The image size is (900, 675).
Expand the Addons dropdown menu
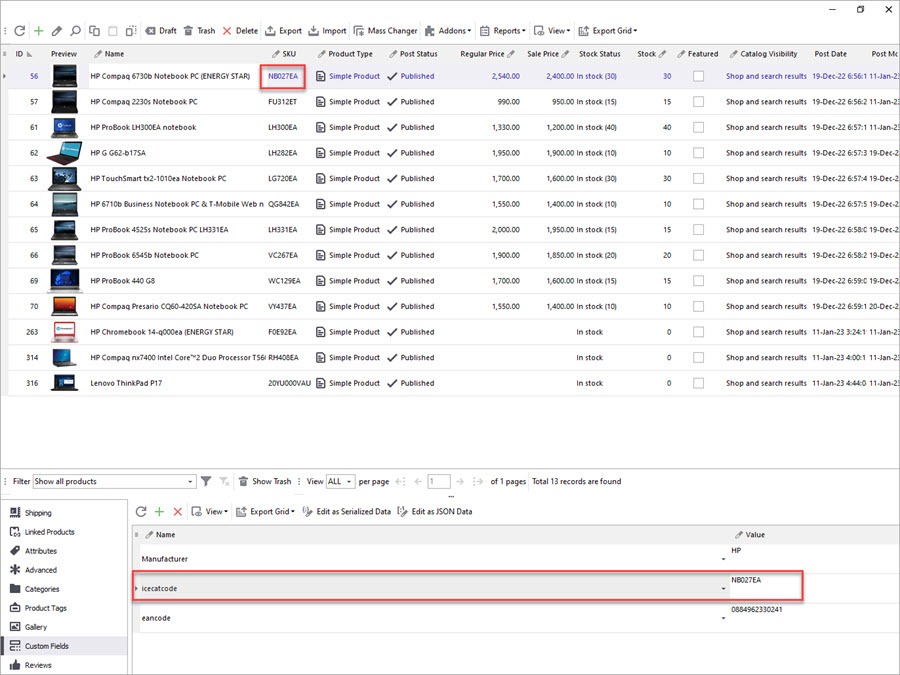[450, 31]
